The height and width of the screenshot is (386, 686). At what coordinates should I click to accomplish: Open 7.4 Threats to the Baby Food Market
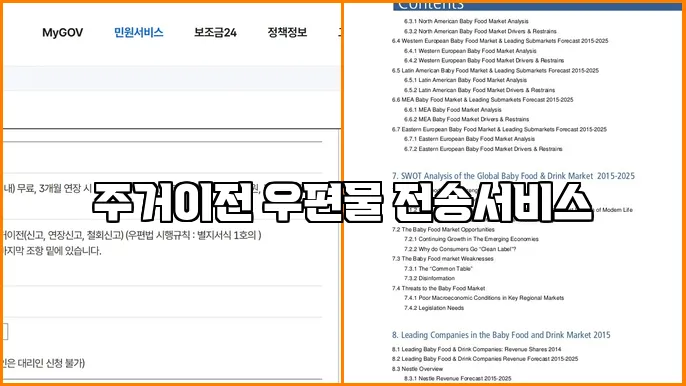point(438,288)
